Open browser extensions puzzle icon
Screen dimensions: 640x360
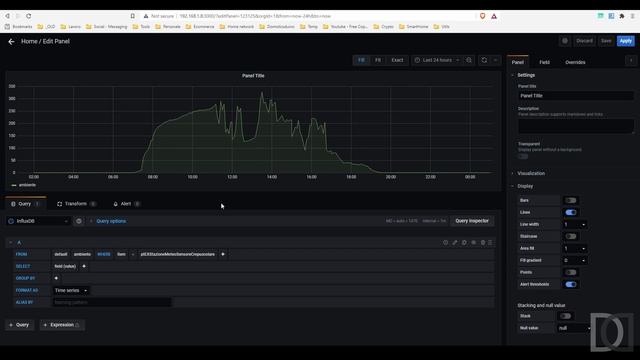(622, 16)
